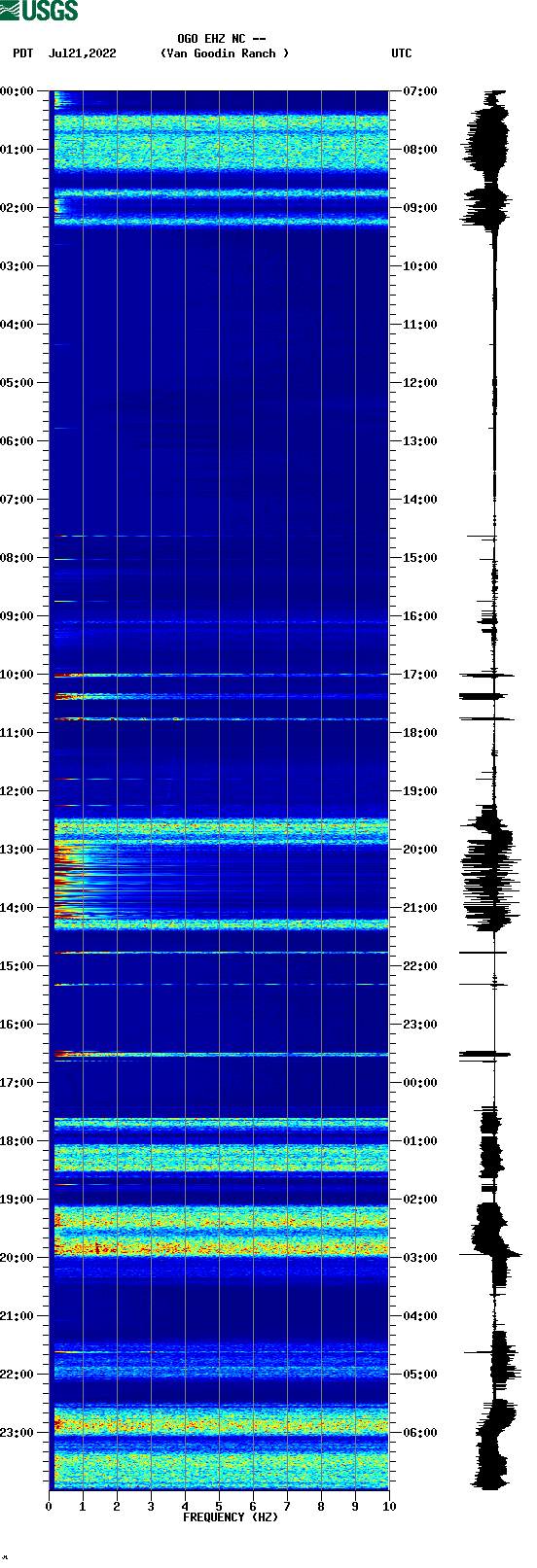Click frequency axis tick label 5
The height and width of the screenshot is (1568, 537).
click(x=219, y=1507)
